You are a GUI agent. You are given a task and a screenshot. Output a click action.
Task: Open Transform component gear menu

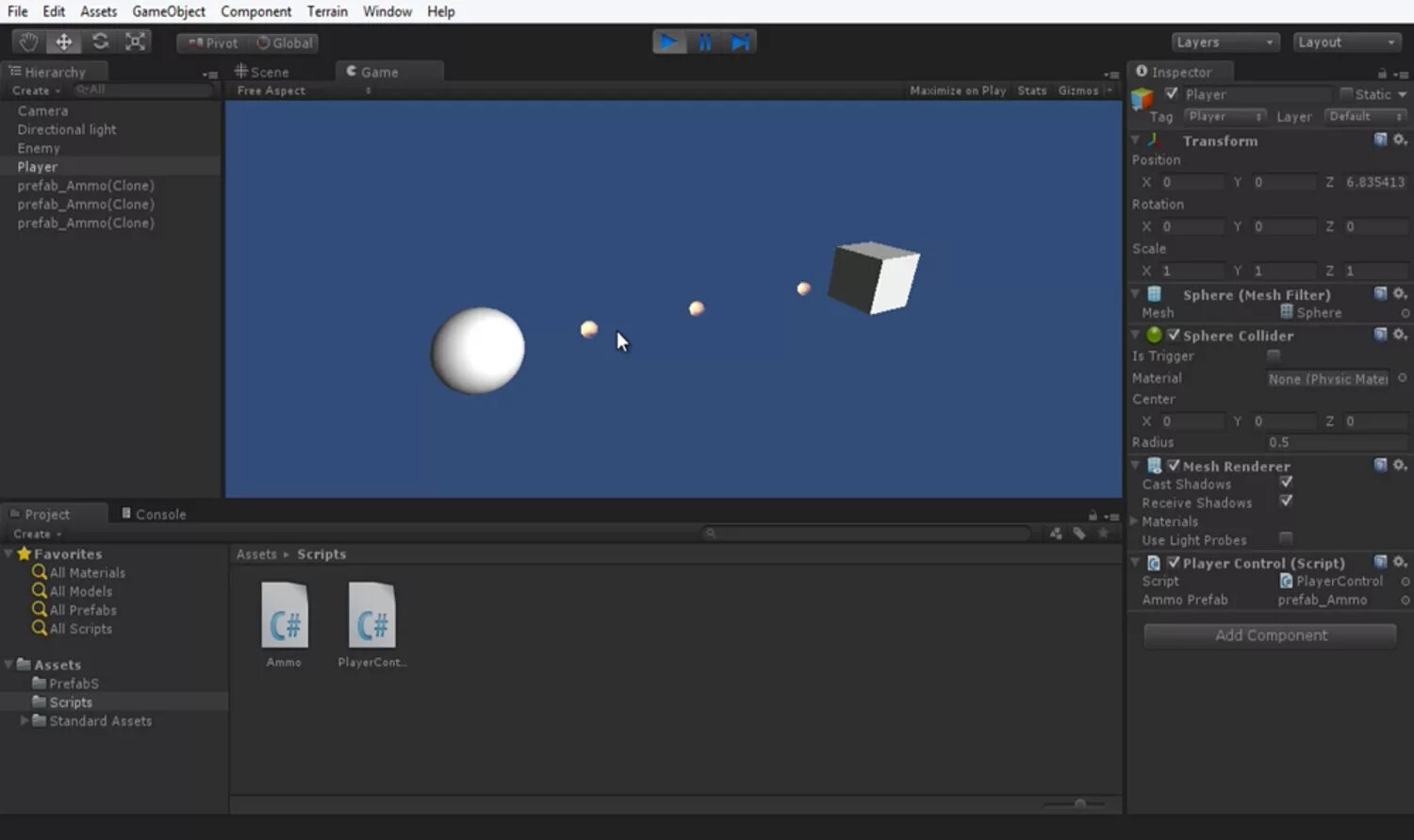pos(1401,140)
